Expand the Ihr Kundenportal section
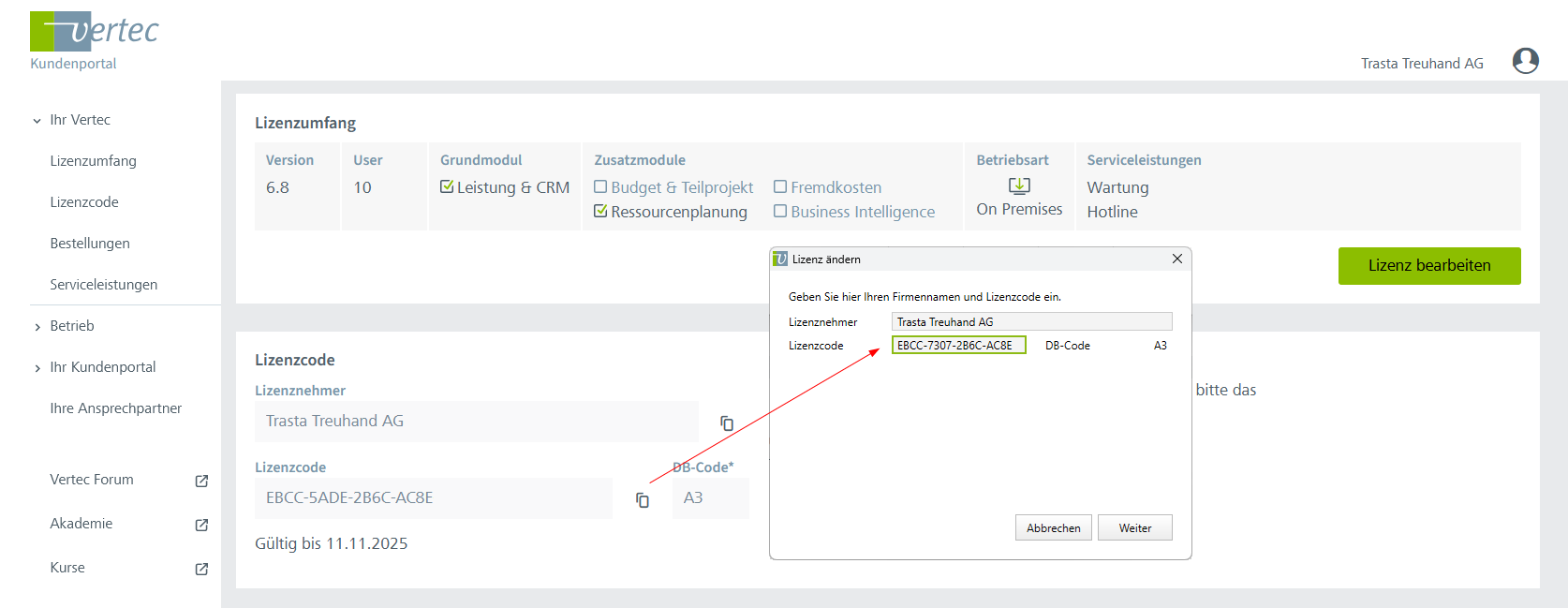This screenshot has width=1568, height=608. pyautogui.click(x=37, y=368)
